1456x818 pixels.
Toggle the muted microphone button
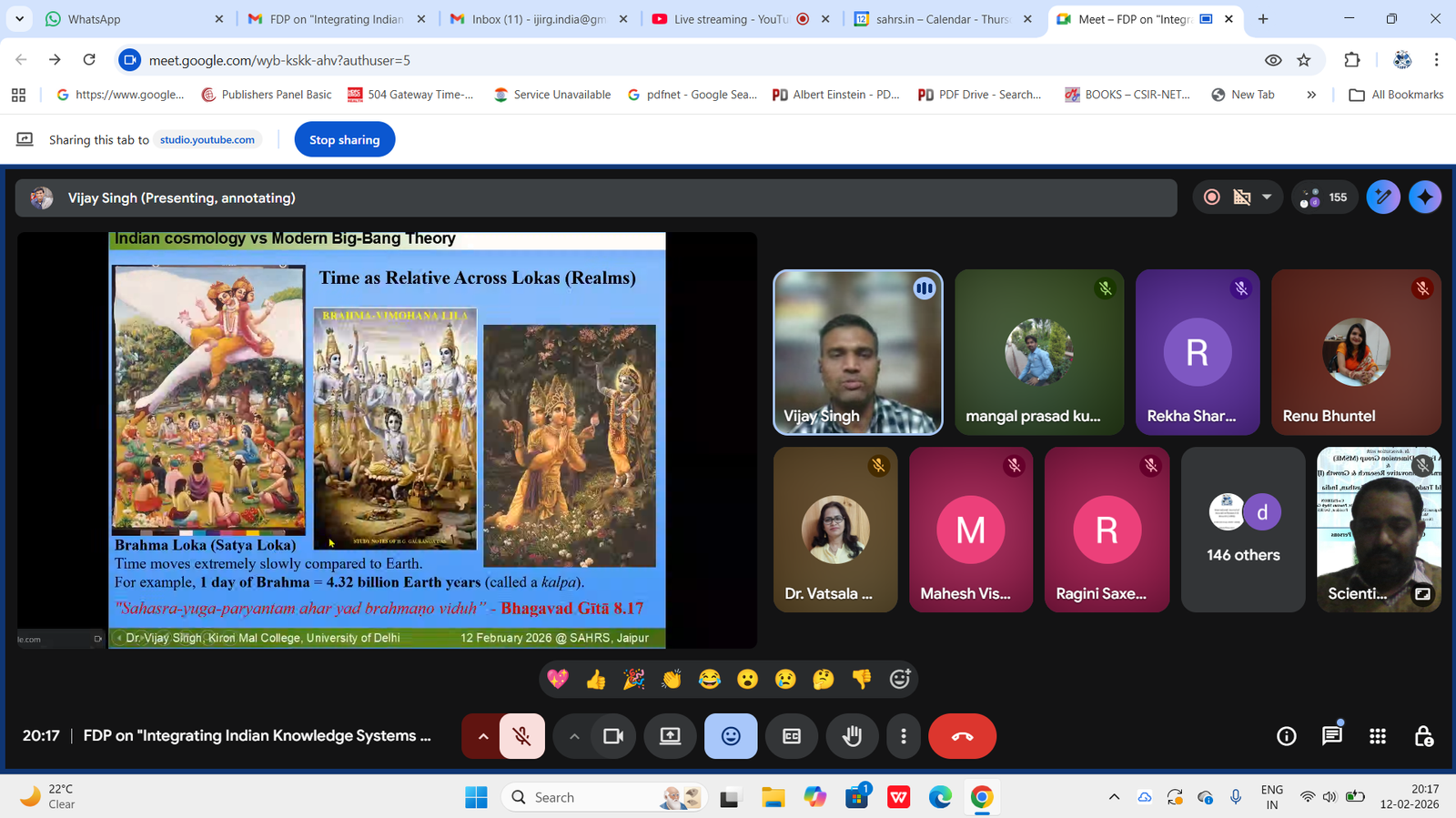click(x=521, y=736)
